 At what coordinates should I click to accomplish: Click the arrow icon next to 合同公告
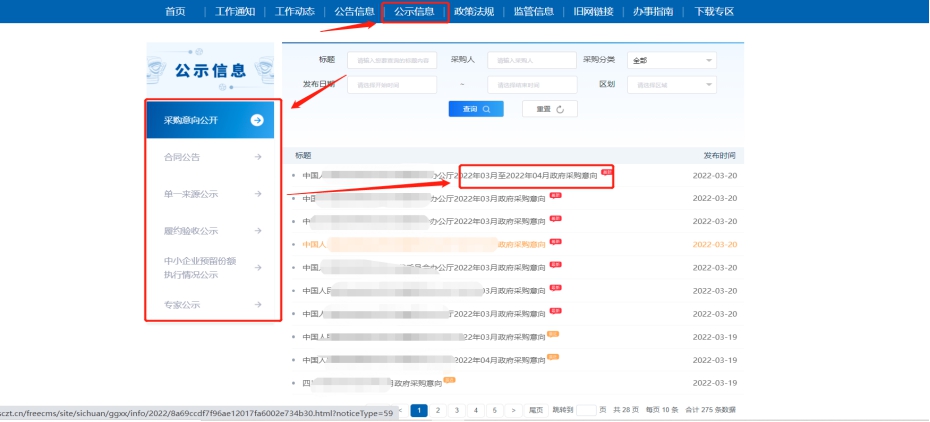click(258, 157)
